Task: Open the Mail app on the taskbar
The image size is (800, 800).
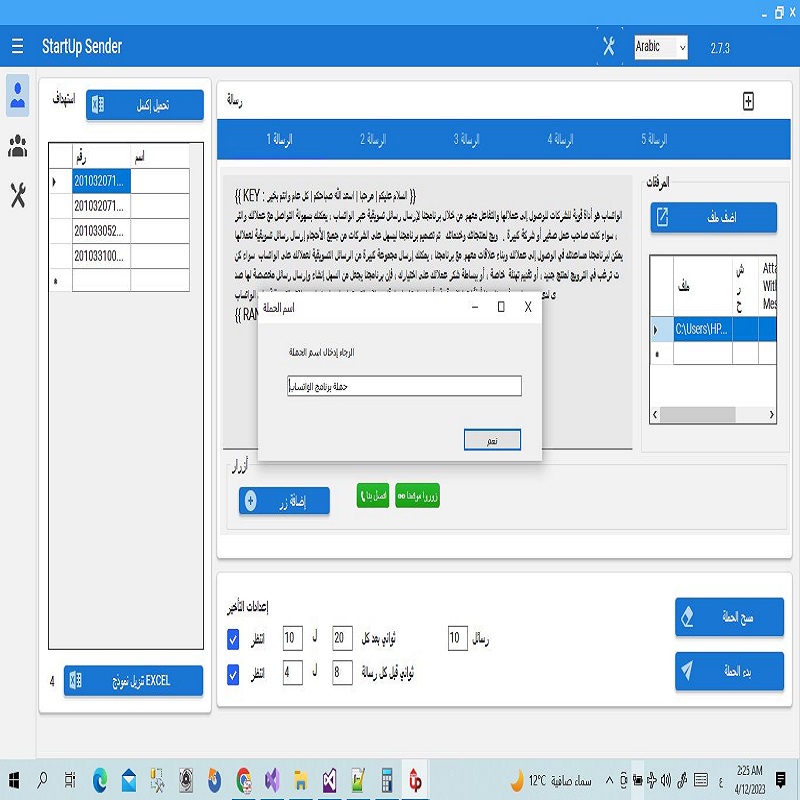Action: (129, 780)
